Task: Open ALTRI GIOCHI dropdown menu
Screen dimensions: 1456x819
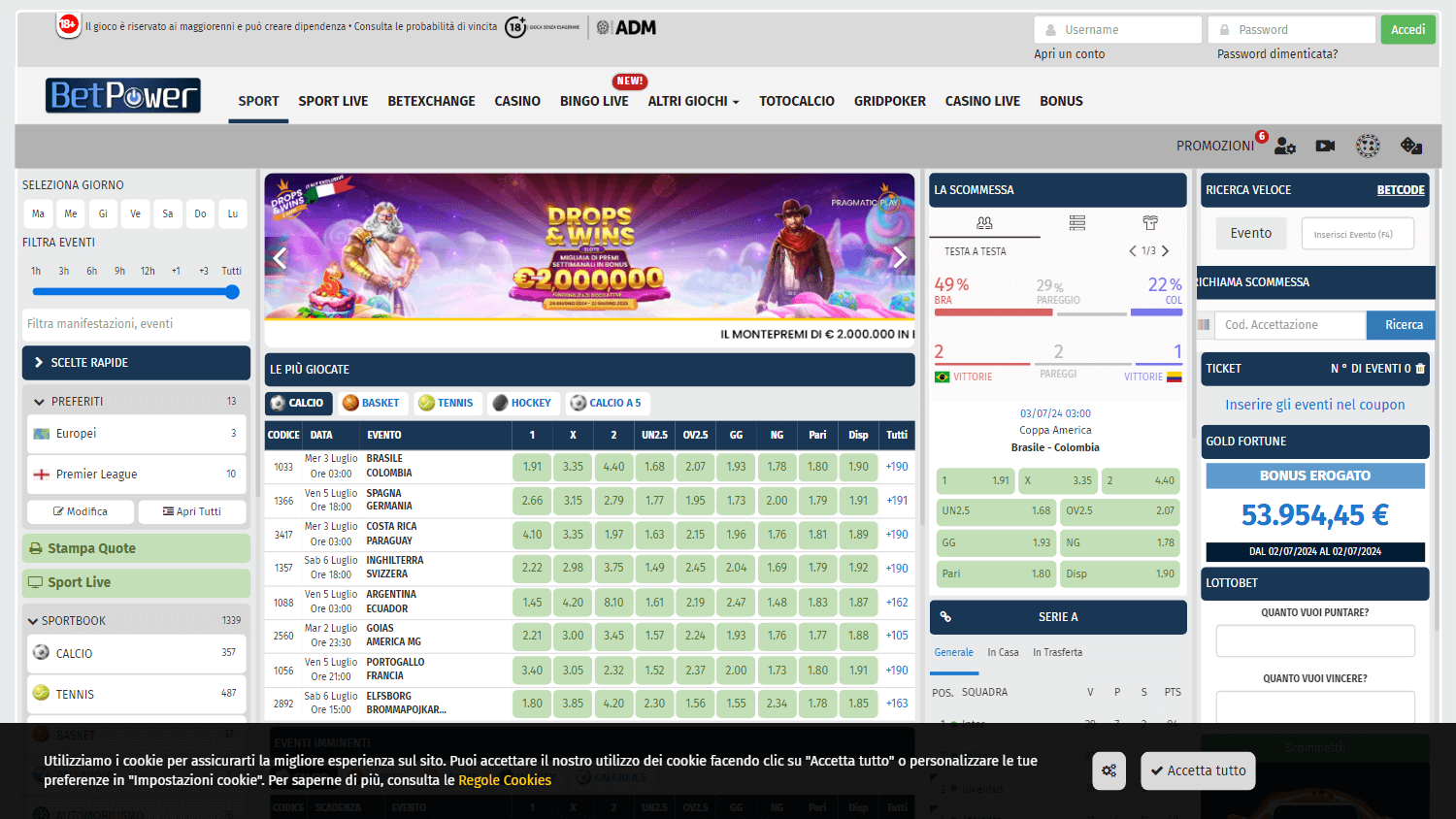Action: [693, 101]
